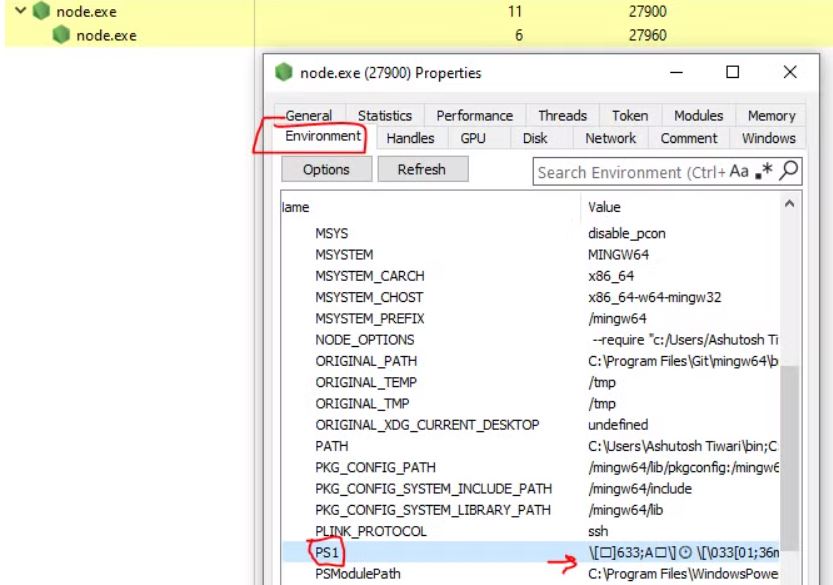The image size is (833, 585).
Task: Open the Performance tab
Action: (474, 115)
